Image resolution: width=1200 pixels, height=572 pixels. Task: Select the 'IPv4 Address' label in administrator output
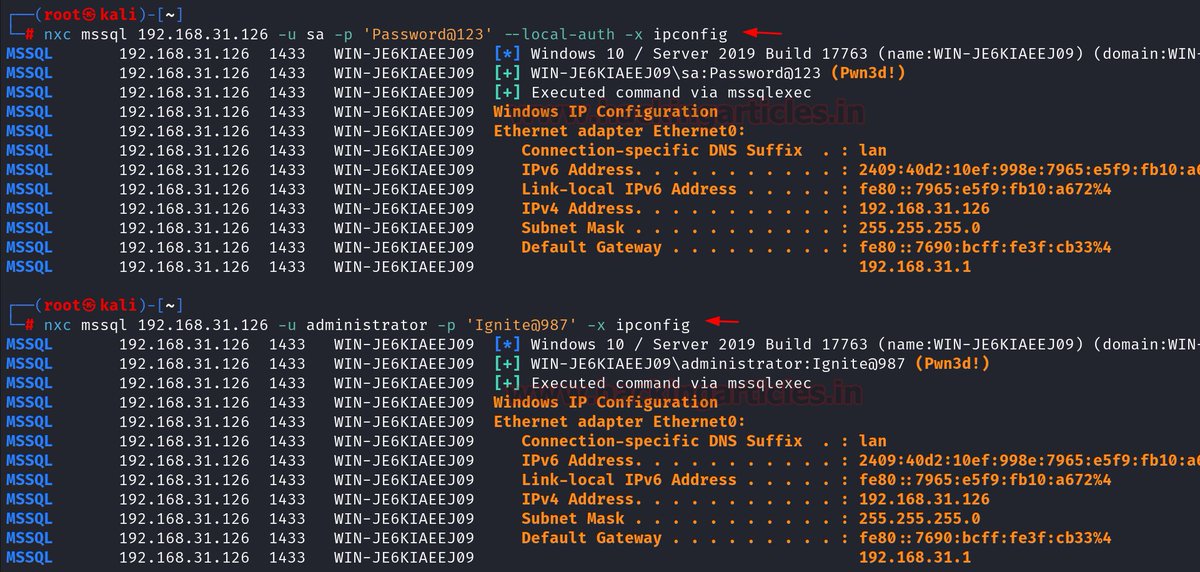(577, 499)
